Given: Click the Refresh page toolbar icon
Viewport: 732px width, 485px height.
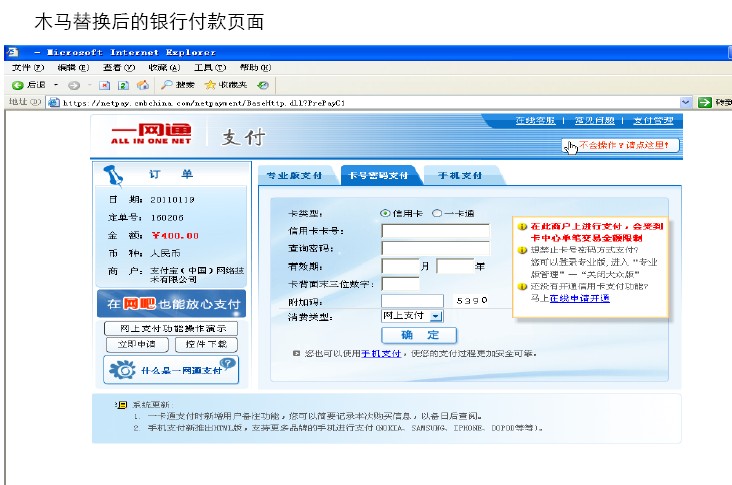Looking at the screenshot, I should [123, 85].
